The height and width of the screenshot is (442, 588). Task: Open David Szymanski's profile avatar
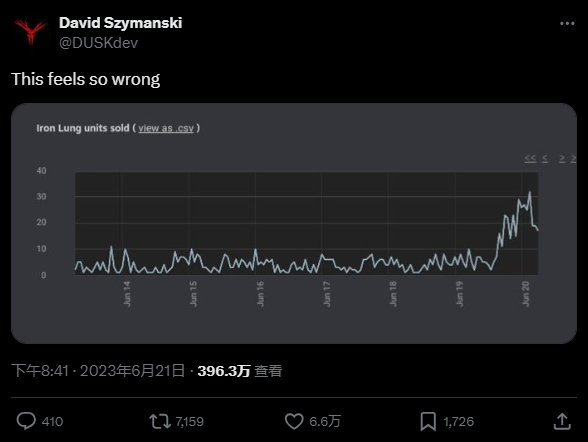31,32
